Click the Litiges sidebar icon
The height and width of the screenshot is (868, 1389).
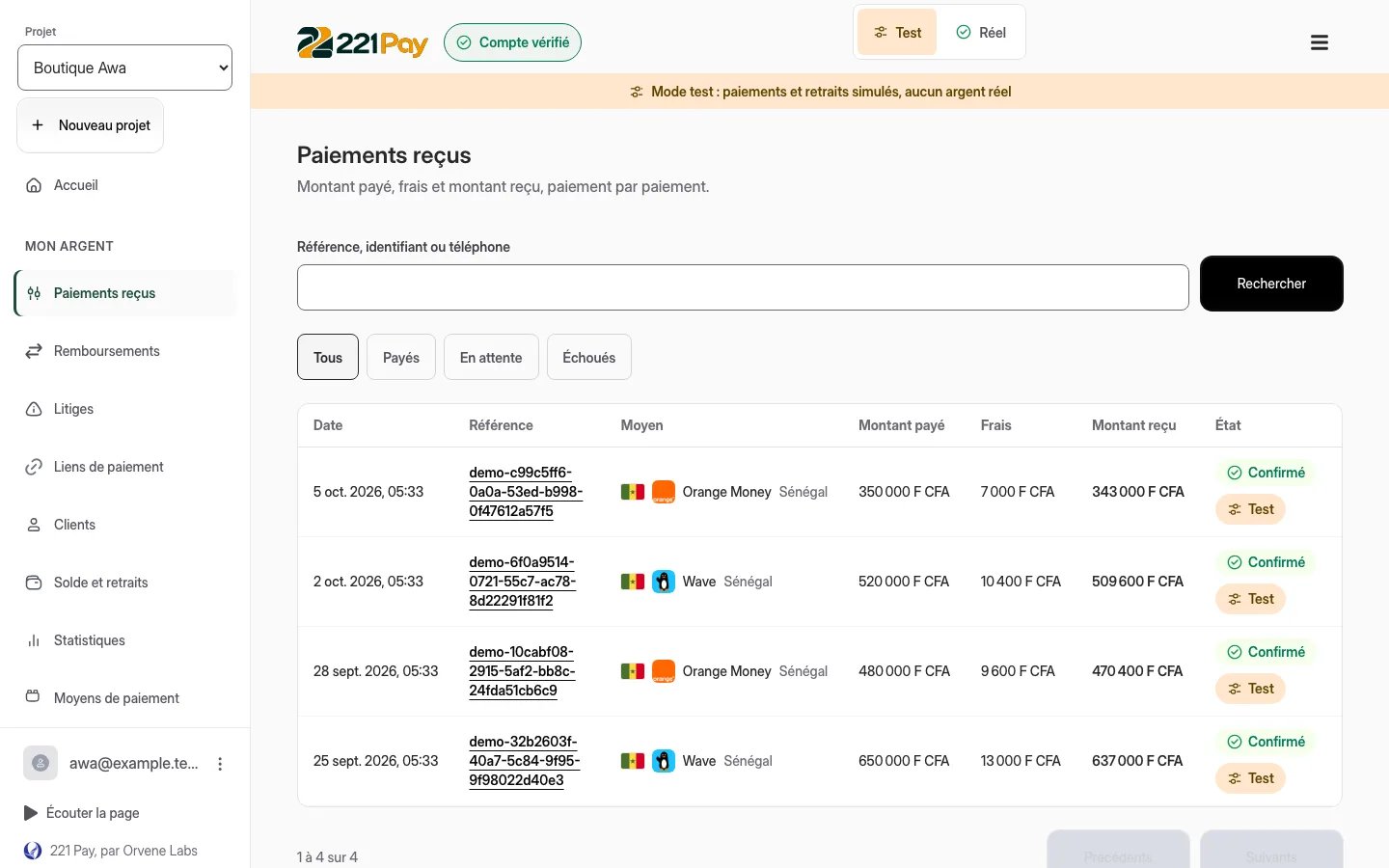click(34, 409)
